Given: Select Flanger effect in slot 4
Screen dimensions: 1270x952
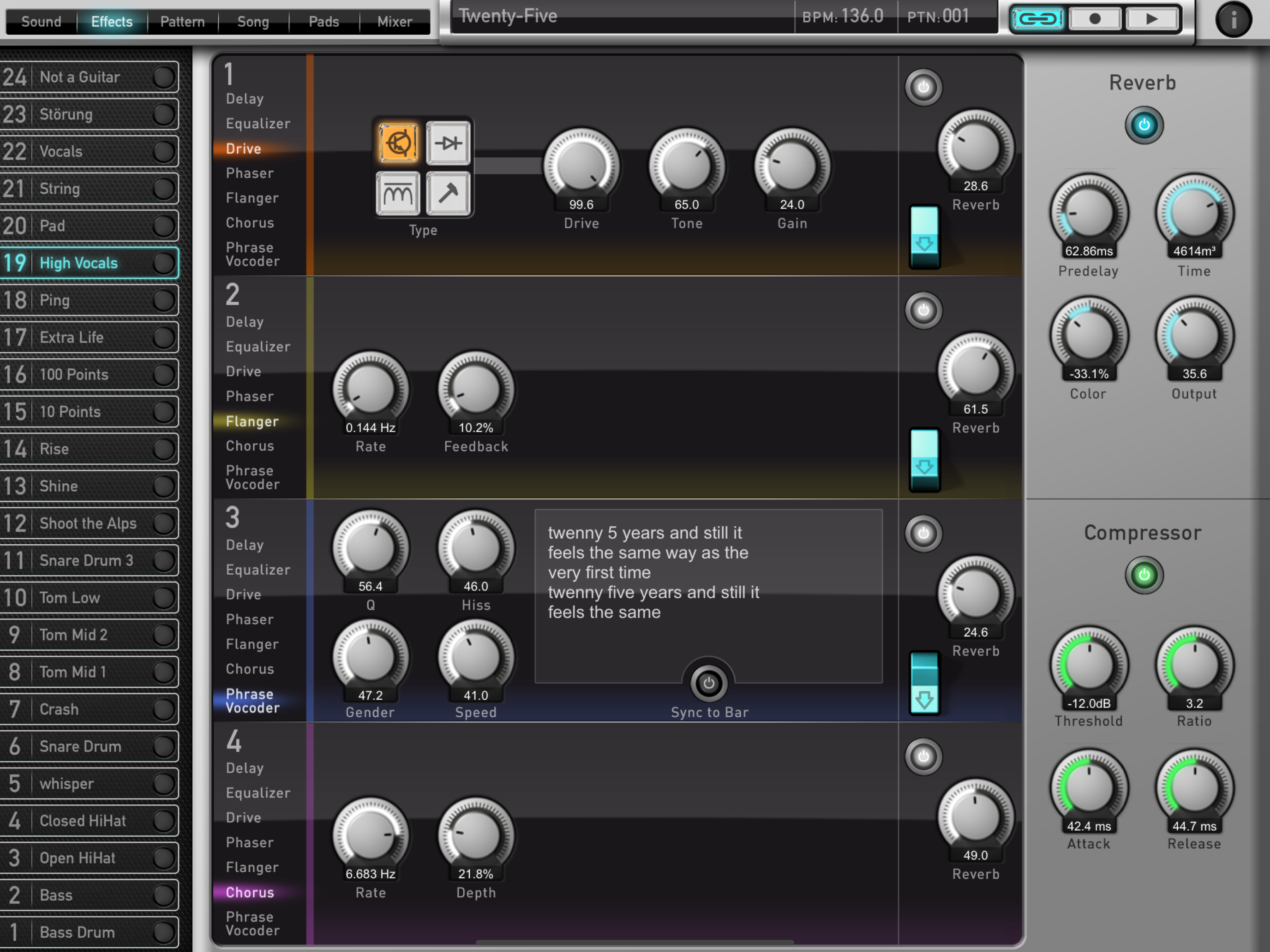Looking at the screenshot, I should click(252, 868).
